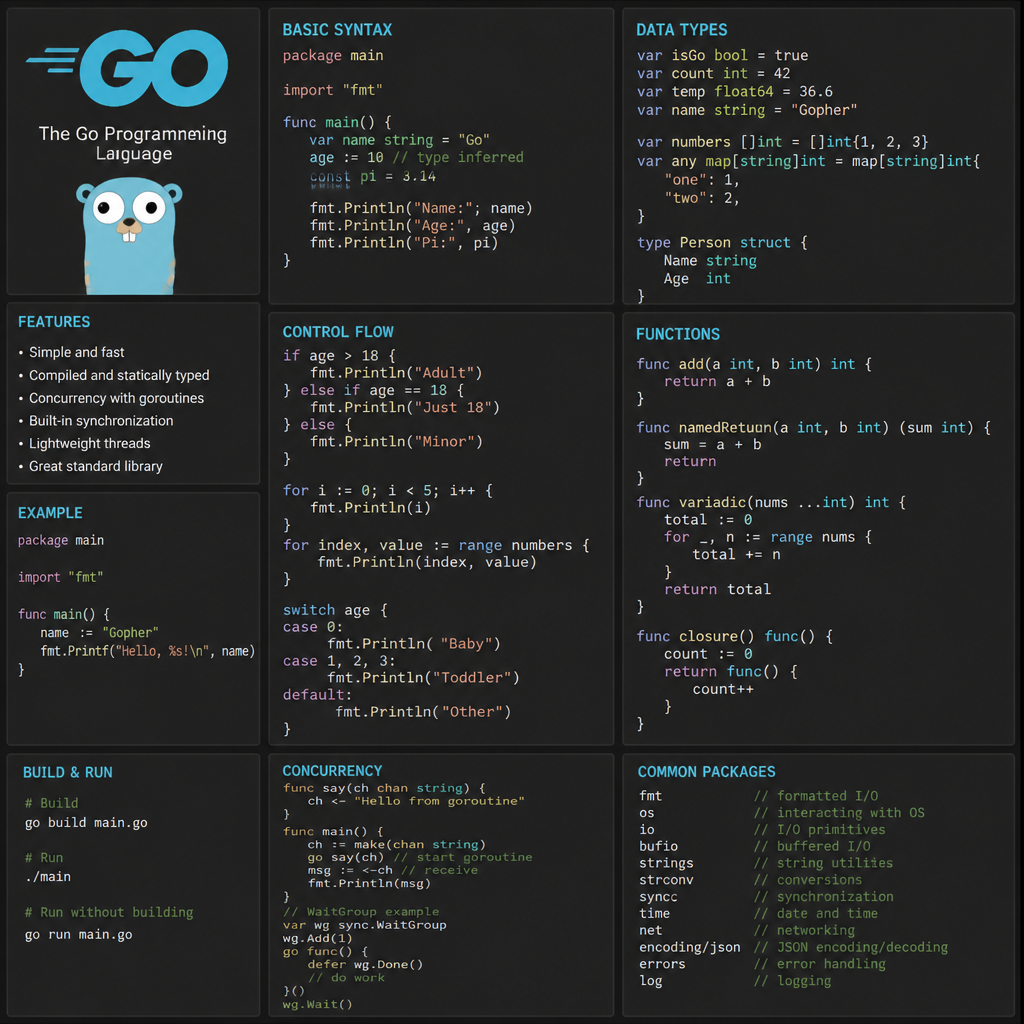
Task: Click '# Run without building' comment
Action: [109, 912]
